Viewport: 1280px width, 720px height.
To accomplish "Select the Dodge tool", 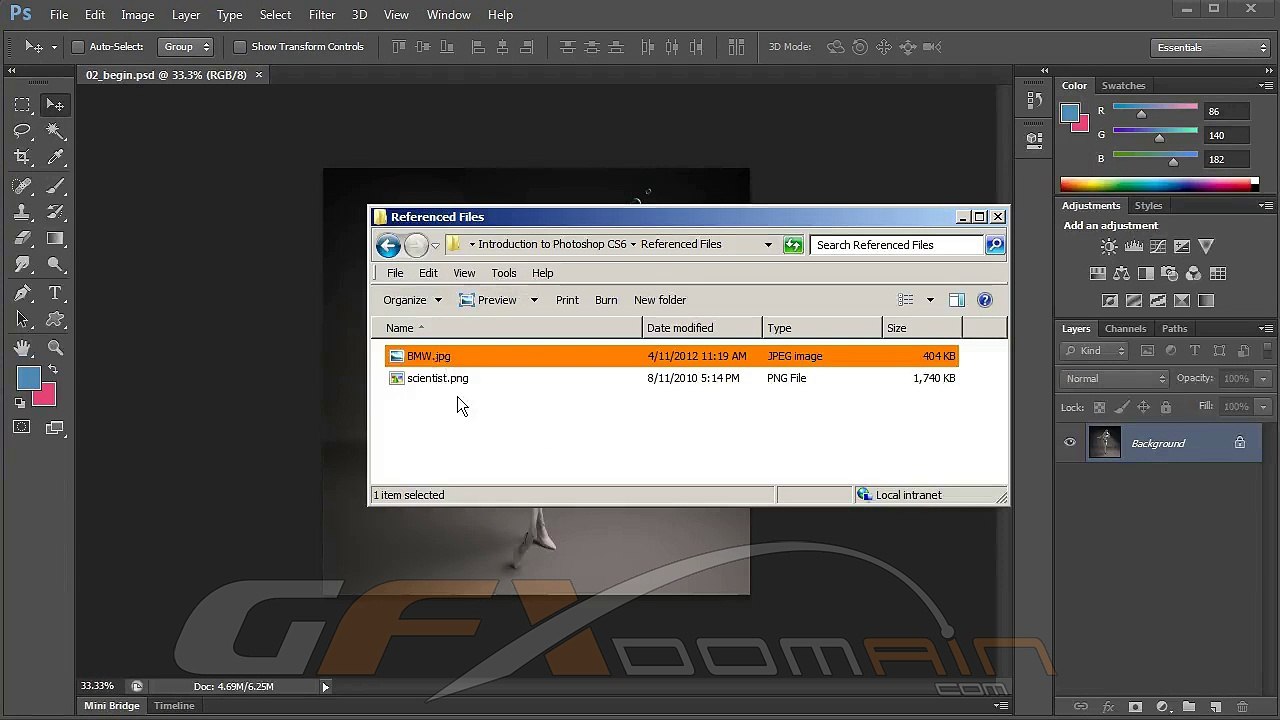I will [x=56, y=264].
